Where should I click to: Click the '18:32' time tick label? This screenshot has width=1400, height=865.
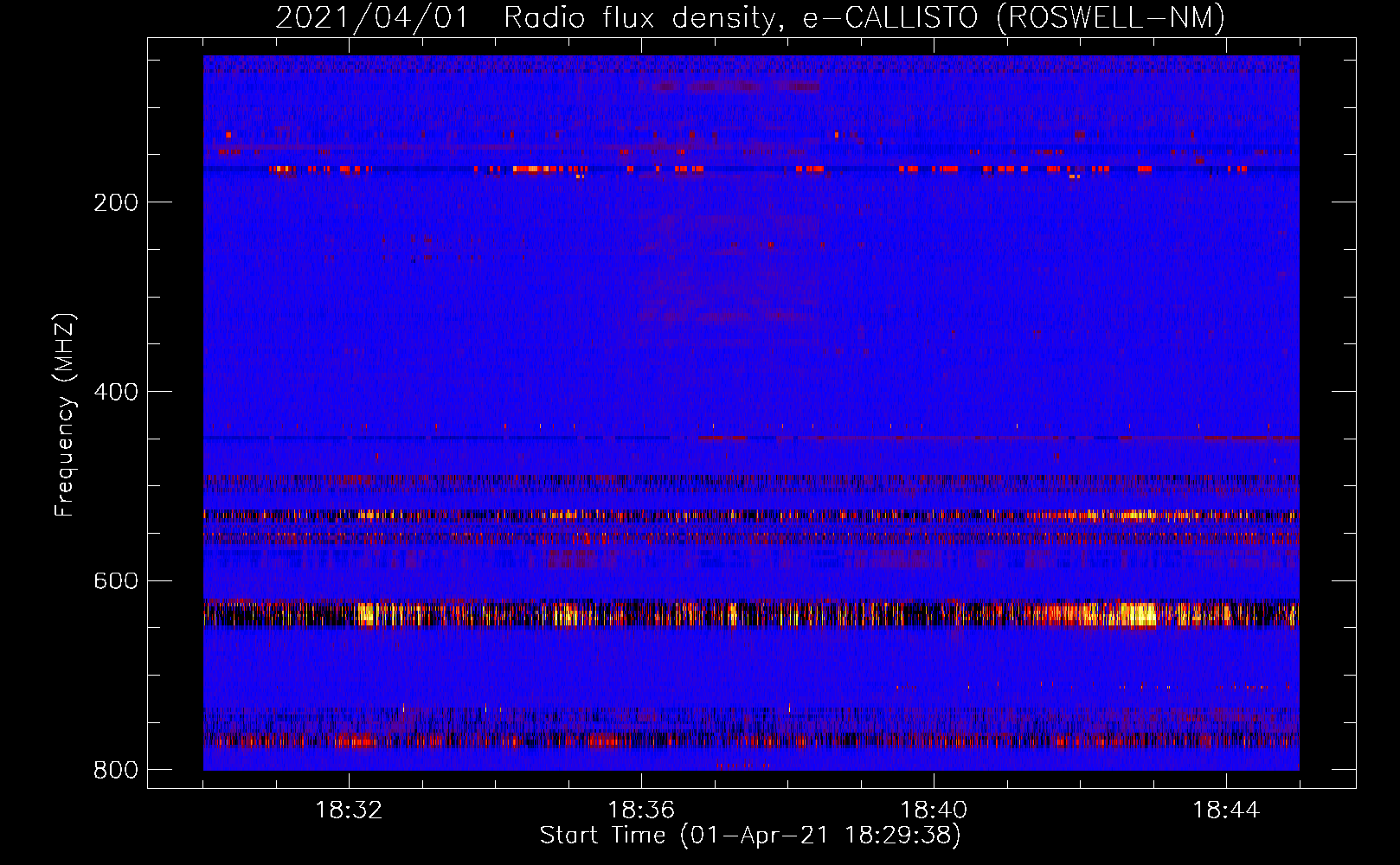tap(349, 811)
